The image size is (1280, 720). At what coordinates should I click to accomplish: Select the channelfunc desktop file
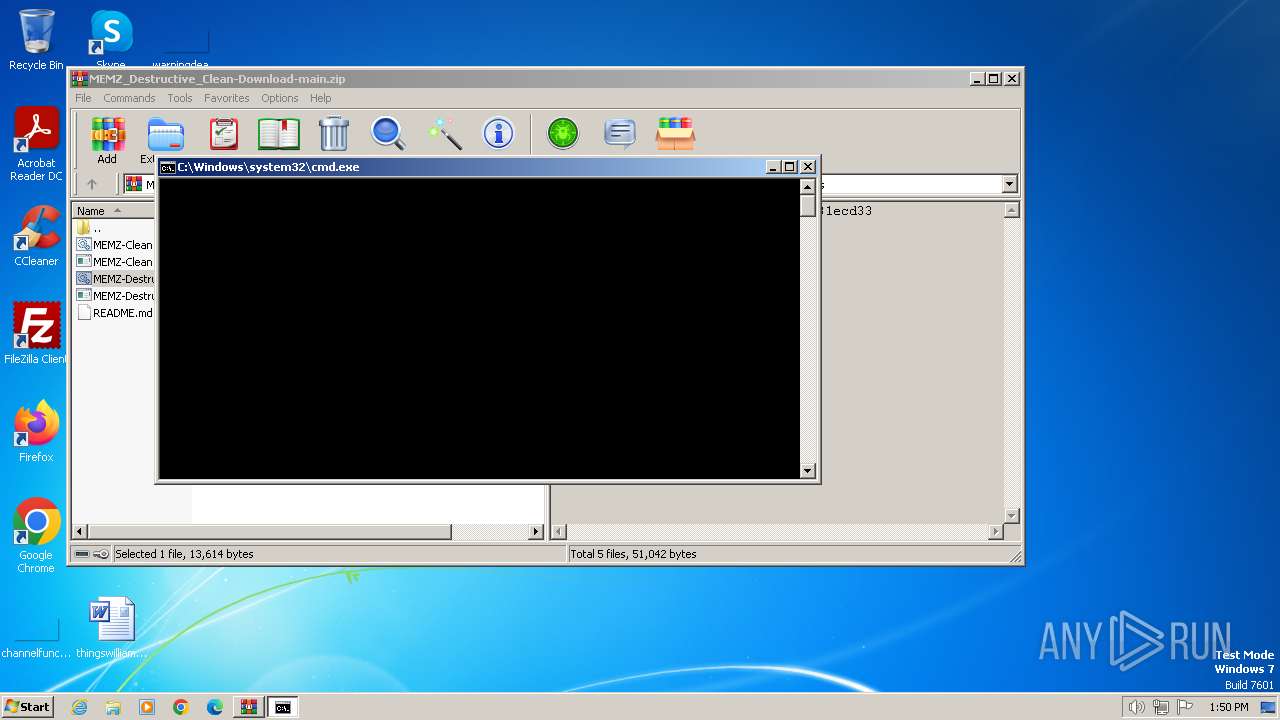click(x=36, y=638)
